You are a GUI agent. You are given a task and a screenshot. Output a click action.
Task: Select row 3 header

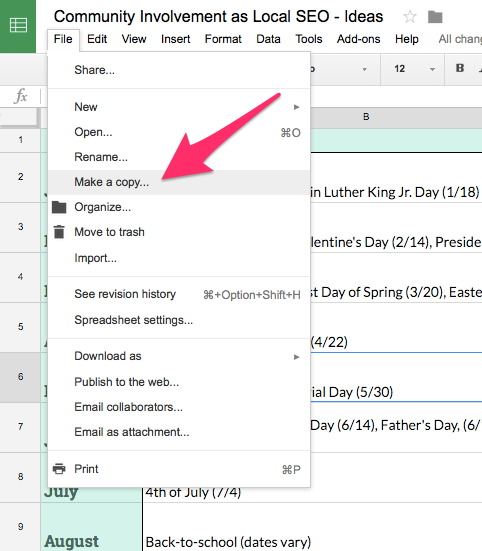[x=20, y=227]
